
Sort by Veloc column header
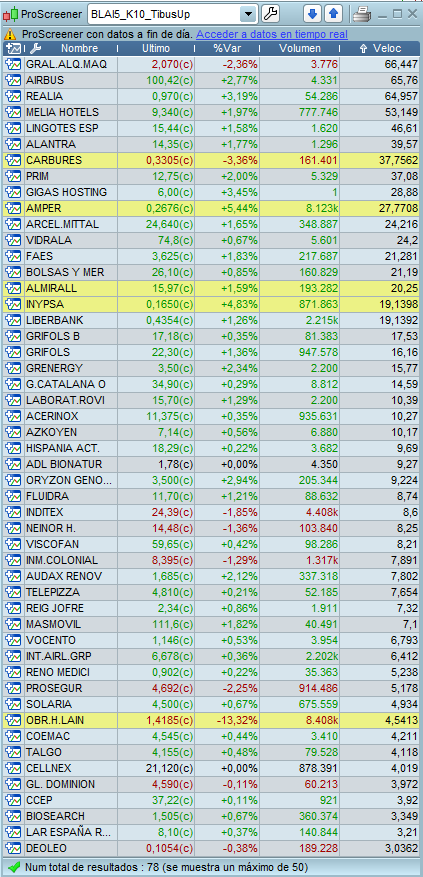click(x=380, y=49)
